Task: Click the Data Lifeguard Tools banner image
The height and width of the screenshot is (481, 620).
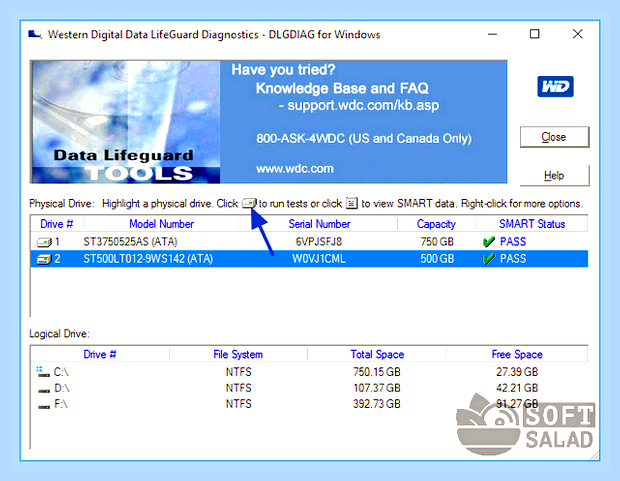Action: (125, 122)
